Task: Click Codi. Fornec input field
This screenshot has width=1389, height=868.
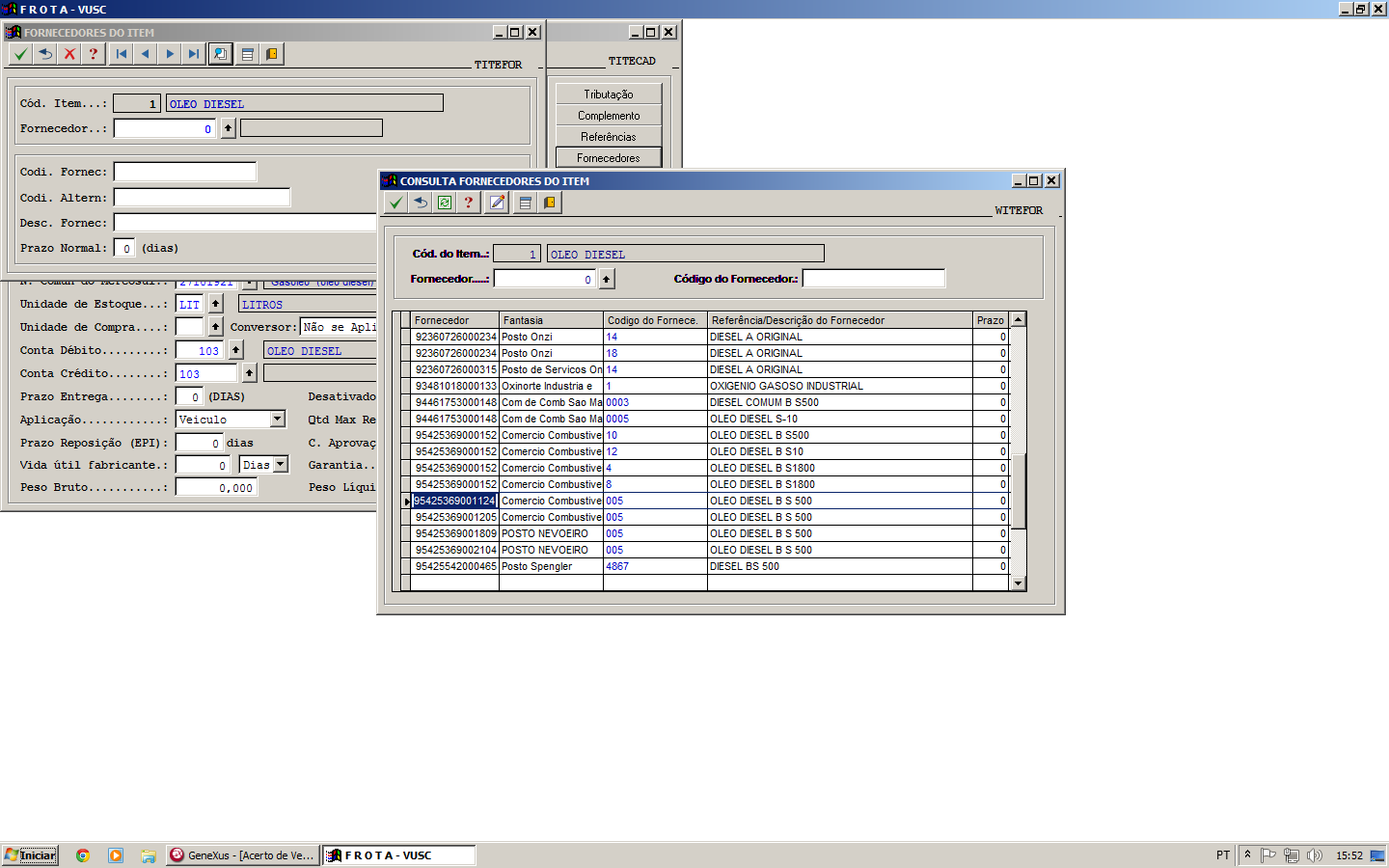Action: pos(185,172)
